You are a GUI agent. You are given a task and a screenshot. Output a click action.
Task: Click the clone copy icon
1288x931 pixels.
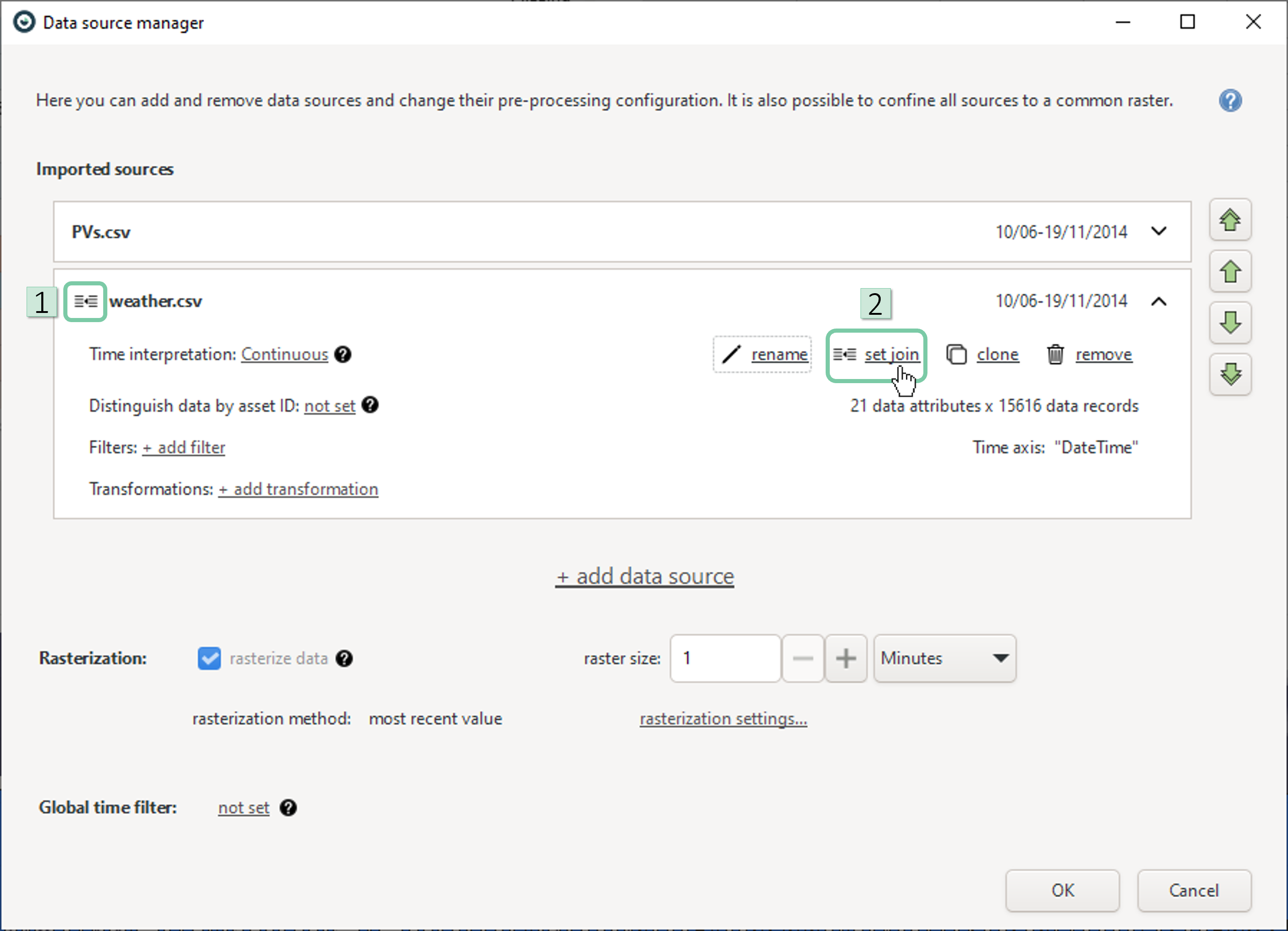956,354
